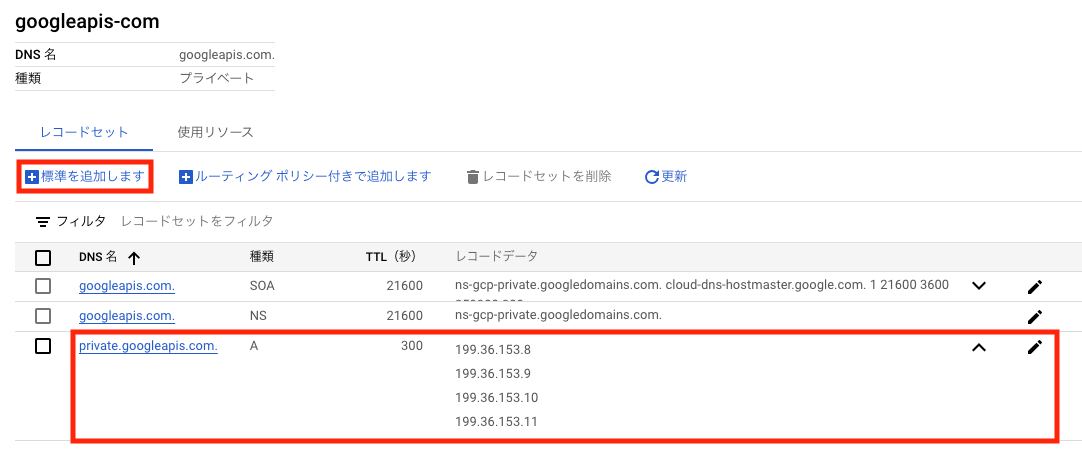Click IP address 199.36.153.8

(493, 349)
